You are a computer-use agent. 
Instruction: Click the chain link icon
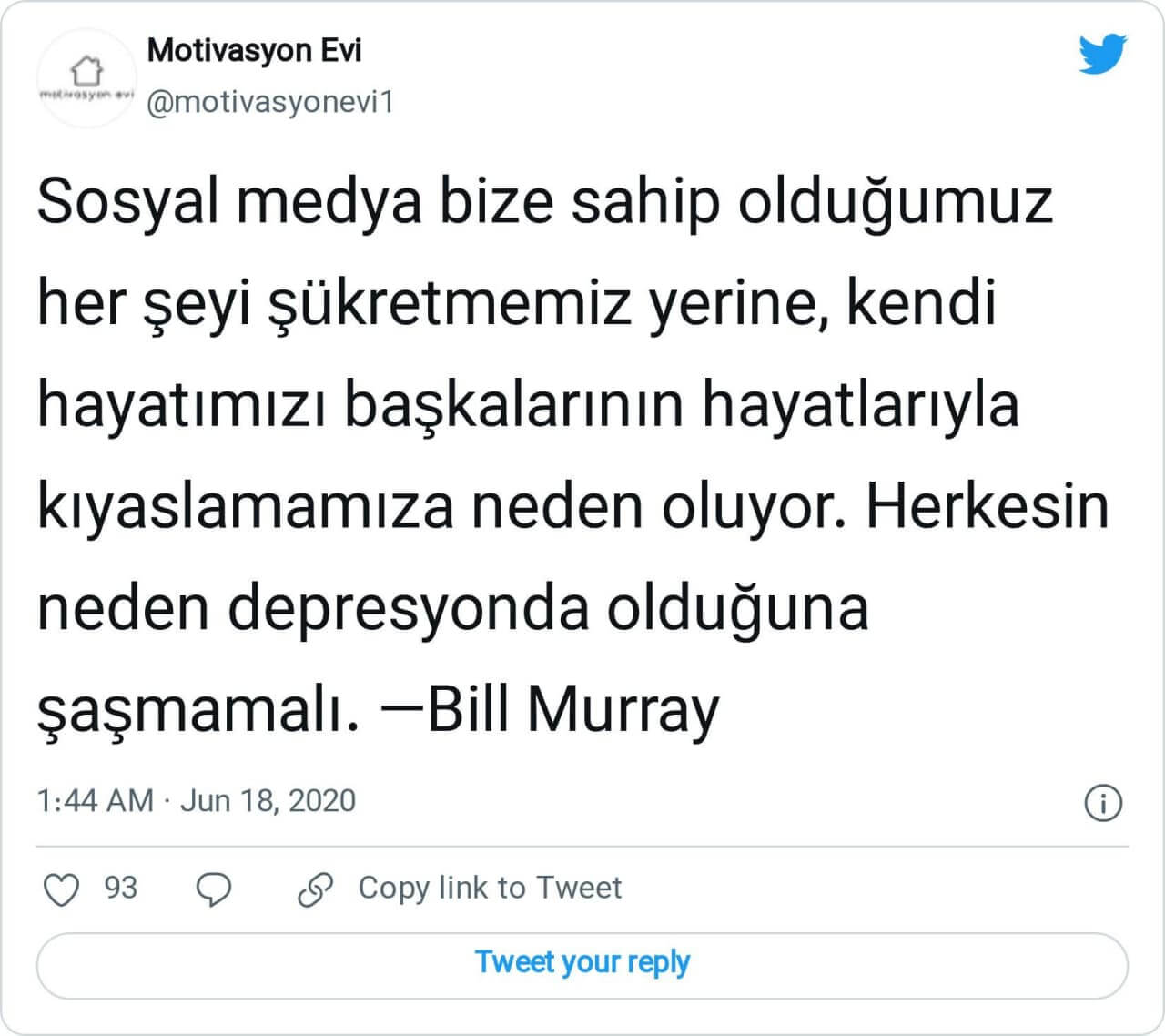316,889
